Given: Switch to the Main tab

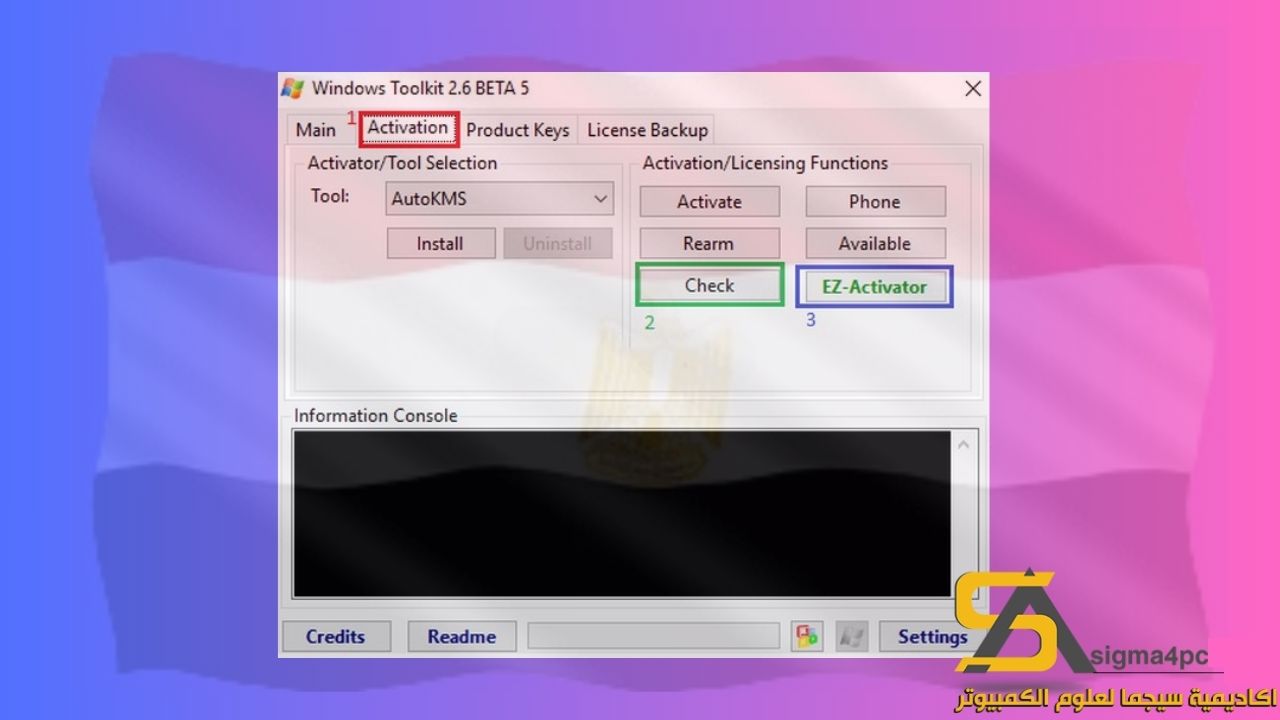Looking at the screenshot, I should [316, 130].
